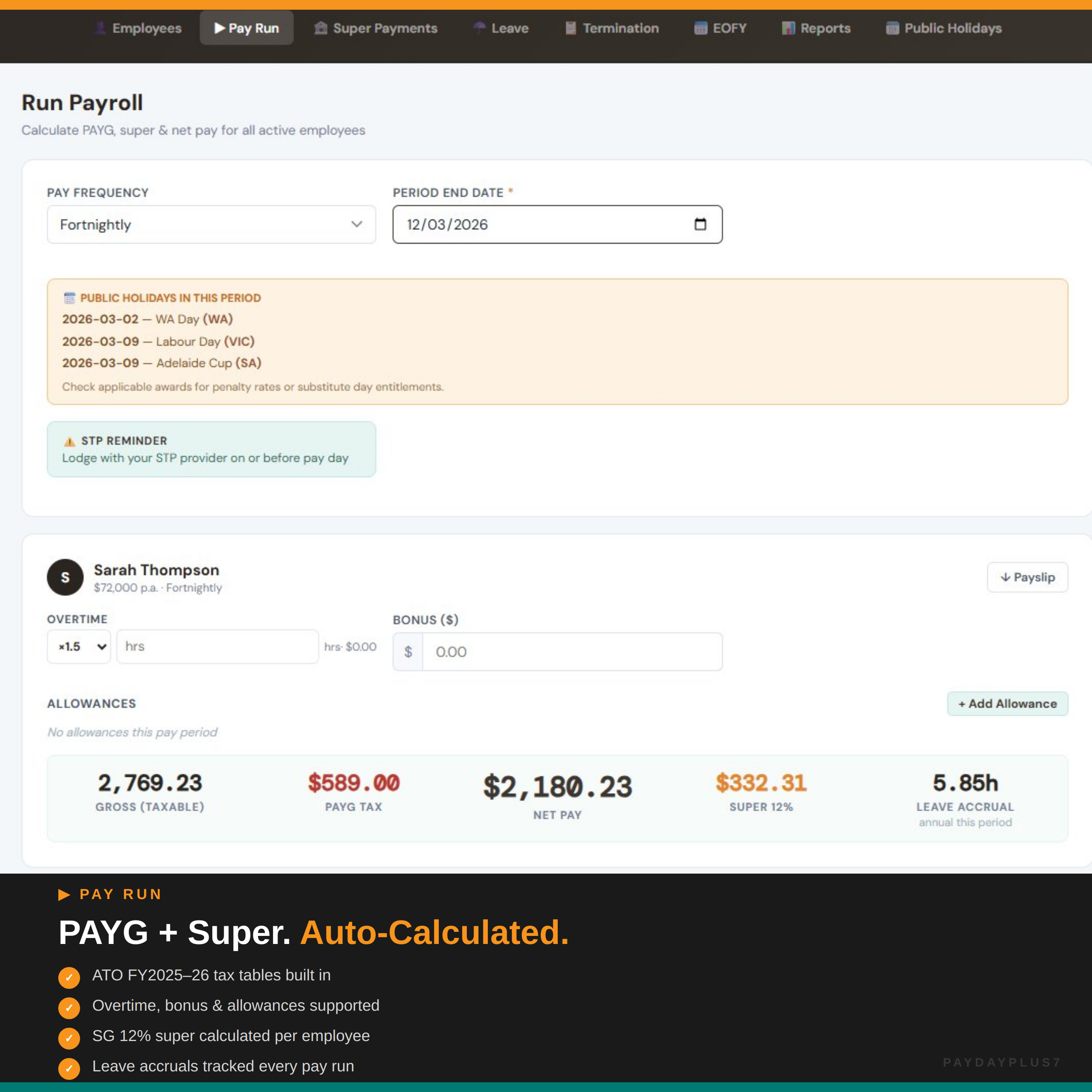Click the Payslip download arrow icon
This screenshot has width=1092, height=1092.
pos(1006,577)
